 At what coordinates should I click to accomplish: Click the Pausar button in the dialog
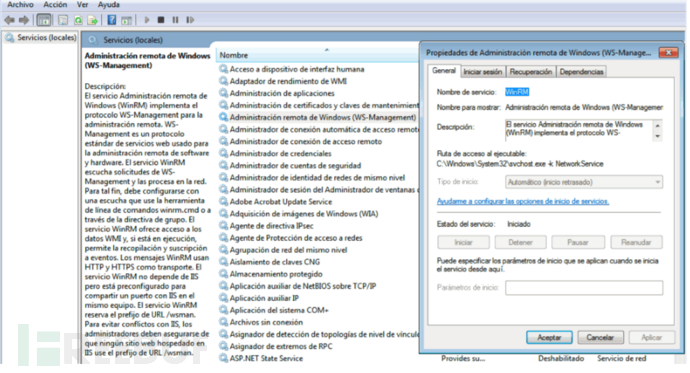pyautogui.click(x=578, y=242)
